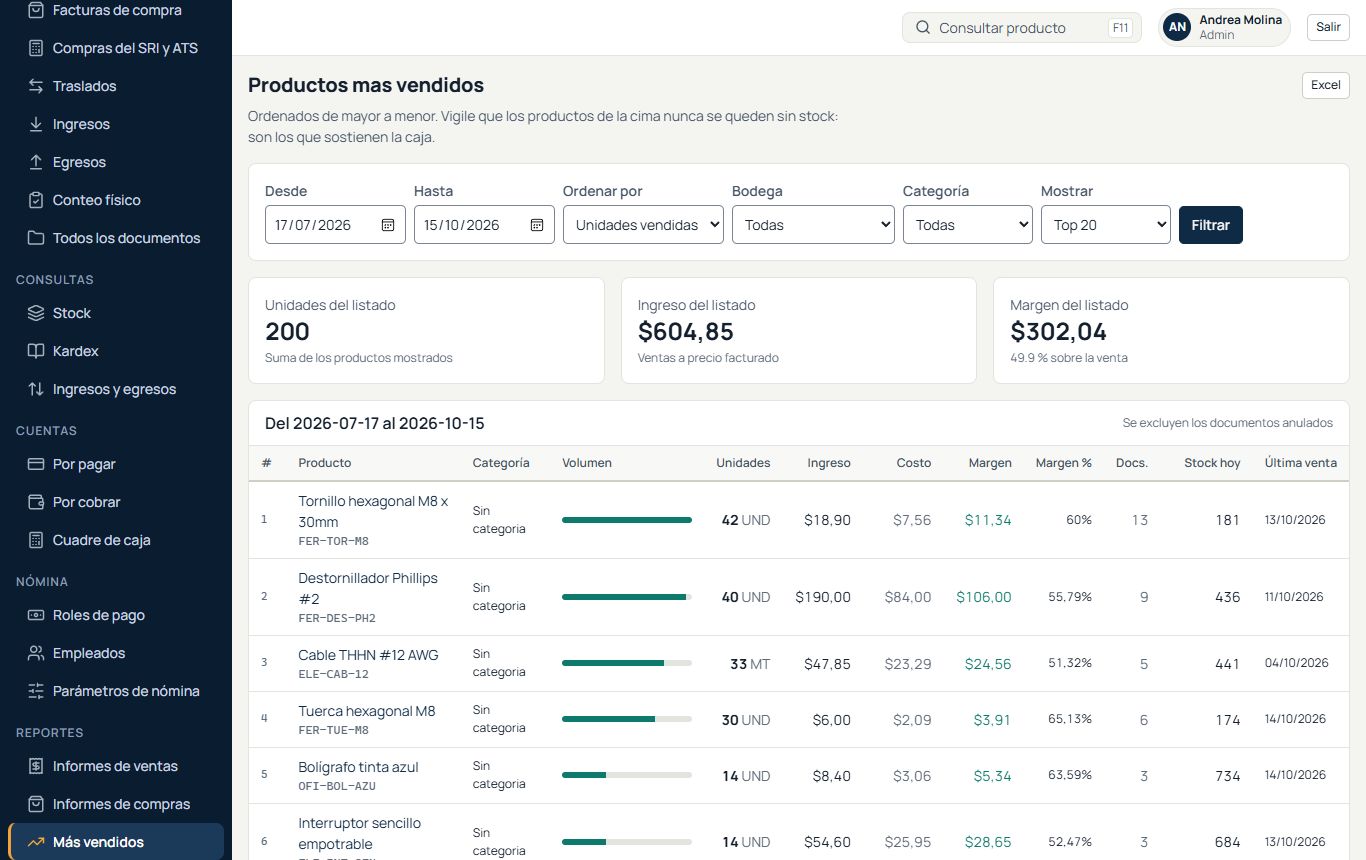This screenshot has width=1366, height=860.
Task: Click the Kardex book icon
Action: pyautogui.click(x=36, y=351)
